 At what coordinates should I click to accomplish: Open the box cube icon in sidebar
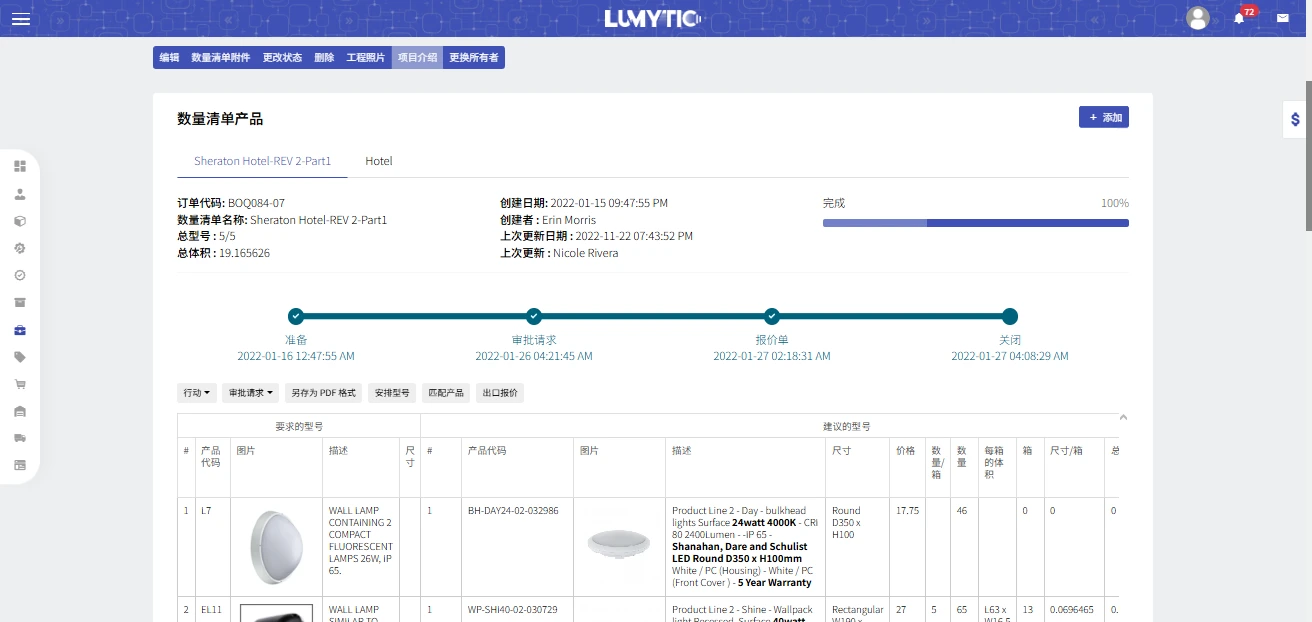coord(20,221)
